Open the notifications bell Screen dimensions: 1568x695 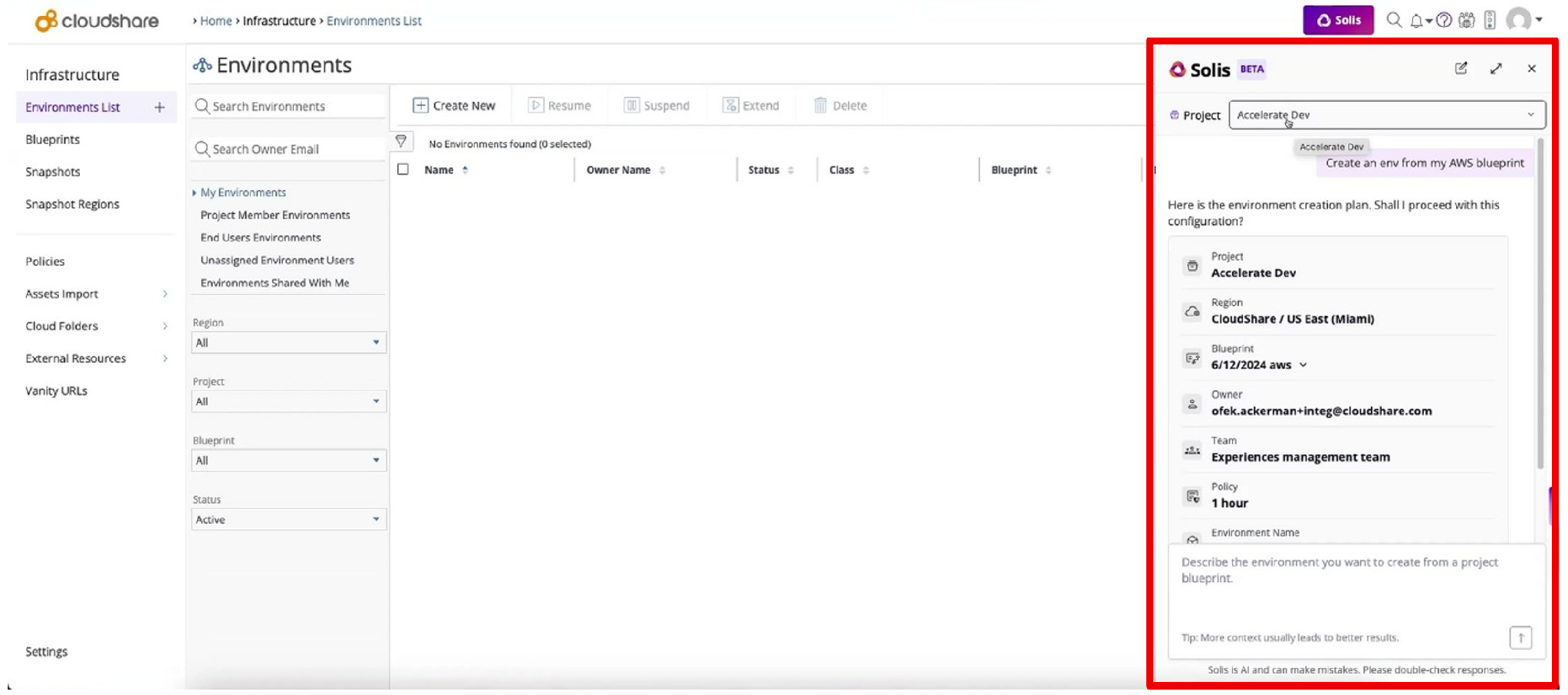click(1417, 21)
